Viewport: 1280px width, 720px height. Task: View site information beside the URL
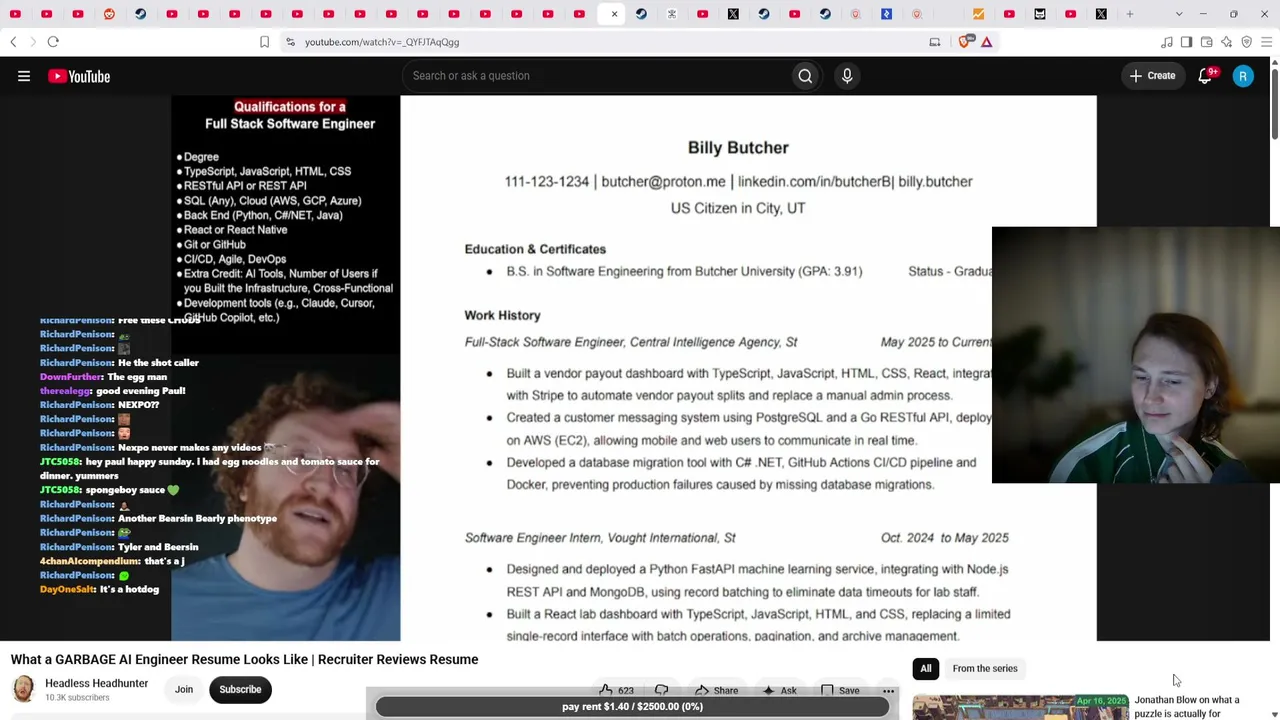coord(290,42)
